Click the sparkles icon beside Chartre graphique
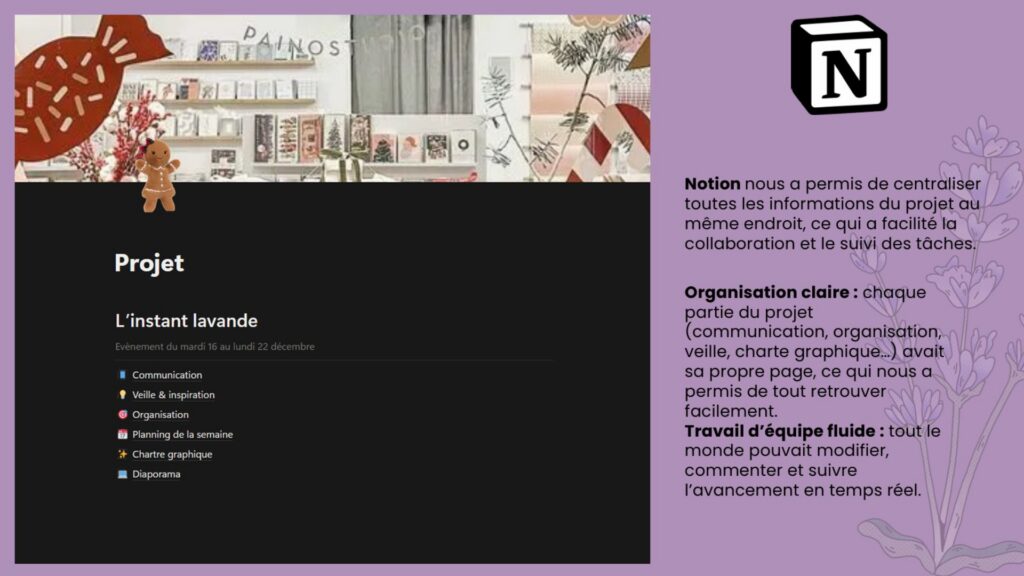1024x576 pixels. click(x=122, y=455)
